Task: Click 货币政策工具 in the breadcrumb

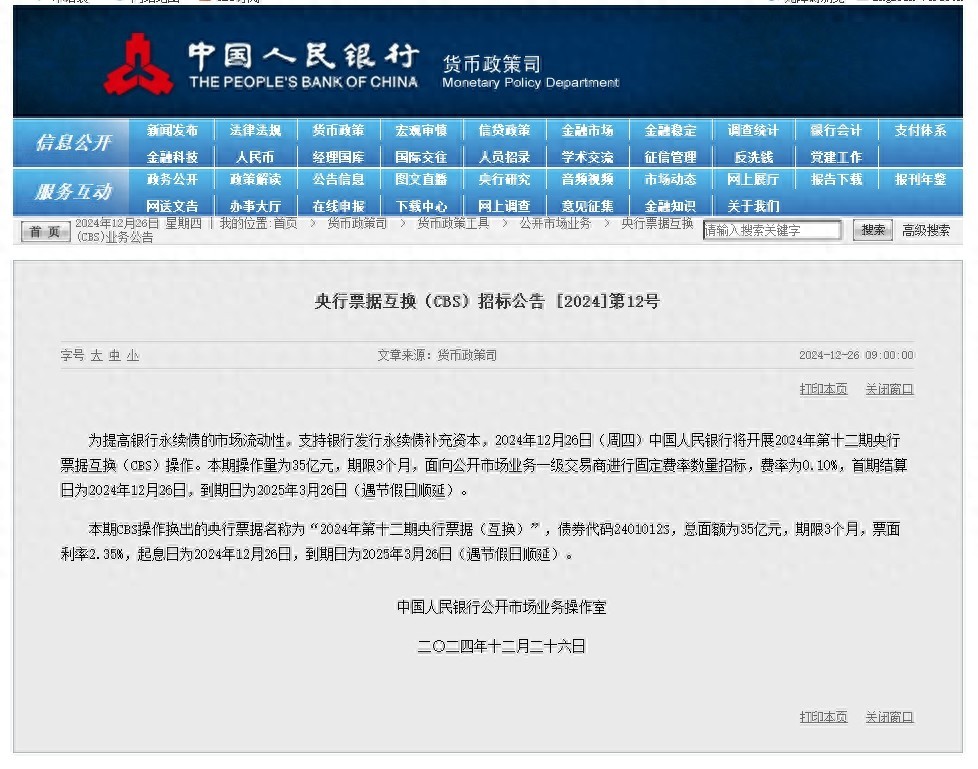Action: 453,223
